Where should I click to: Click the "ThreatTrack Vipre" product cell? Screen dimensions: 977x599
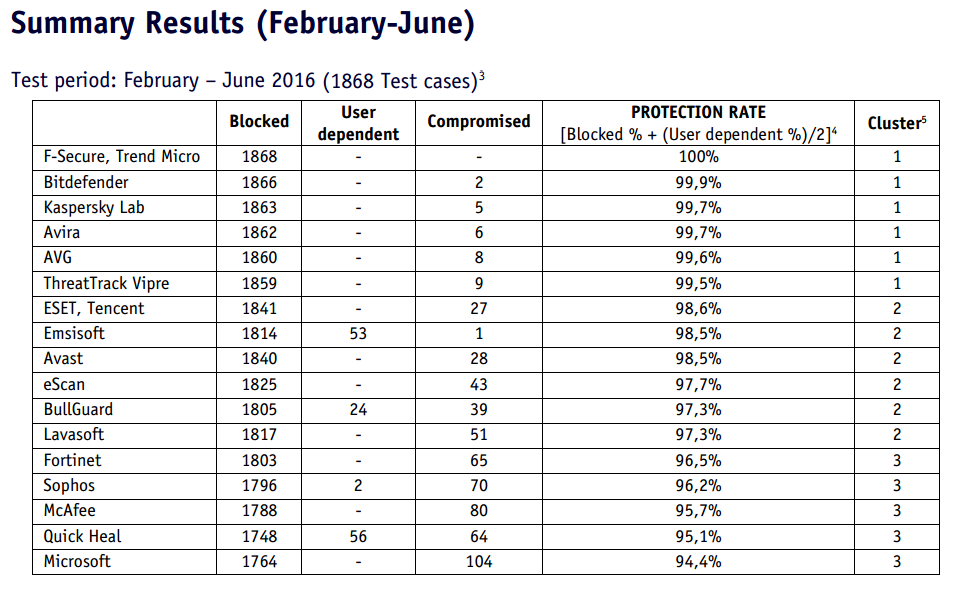pyautogui.click(x=106, y=283)
